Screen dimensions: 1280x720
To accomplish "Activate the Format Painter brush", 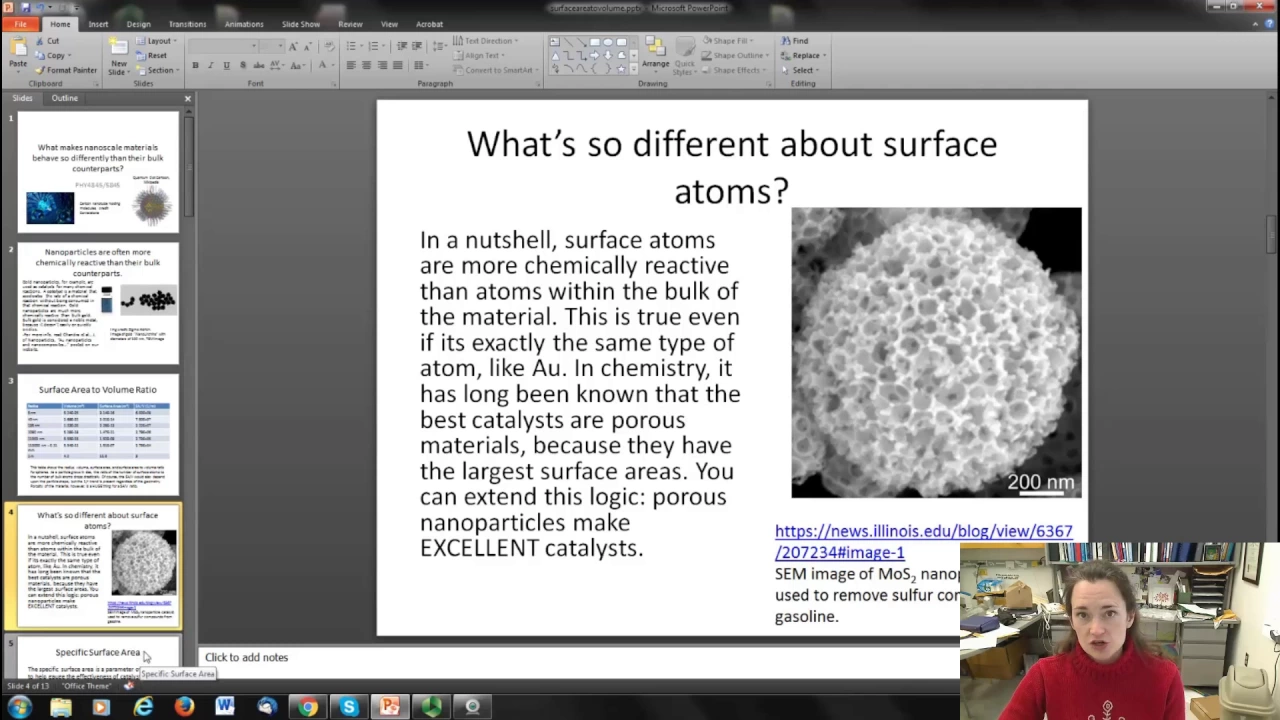I will (x=66, y=70).
